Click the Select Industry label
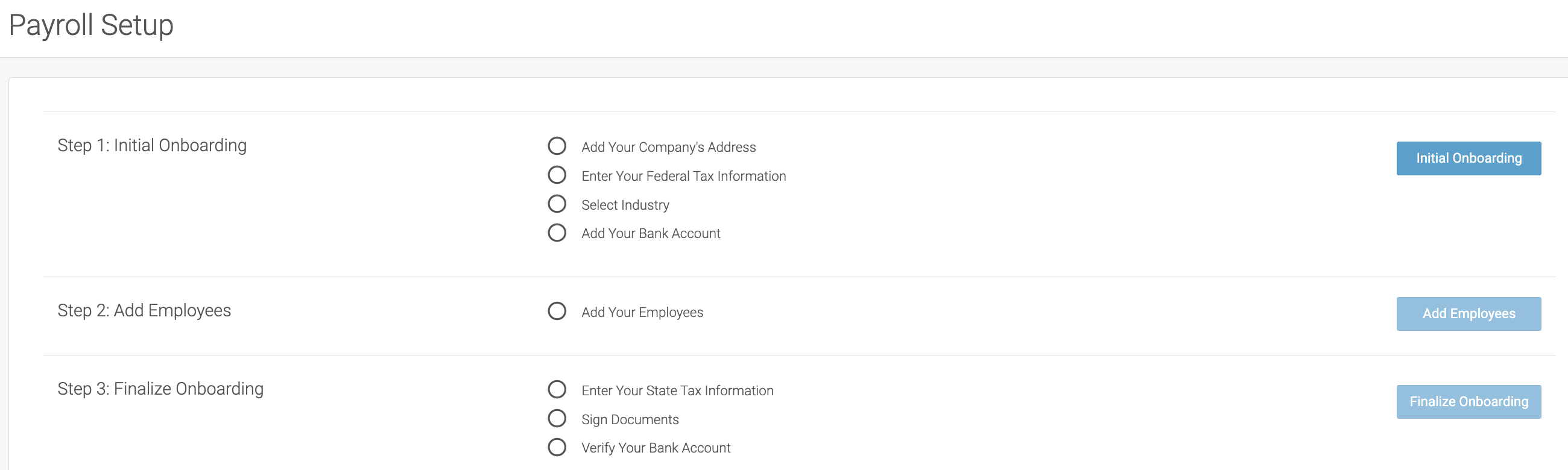Screen dimensions: 1568x470 [625, 205]
